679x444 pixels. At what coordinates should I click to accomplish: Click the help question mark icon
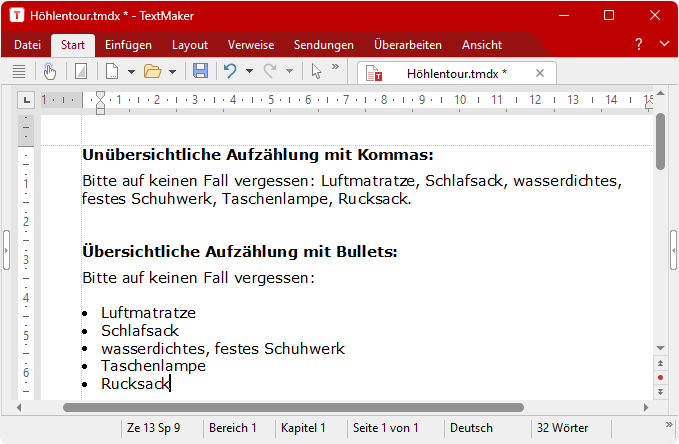639,45
